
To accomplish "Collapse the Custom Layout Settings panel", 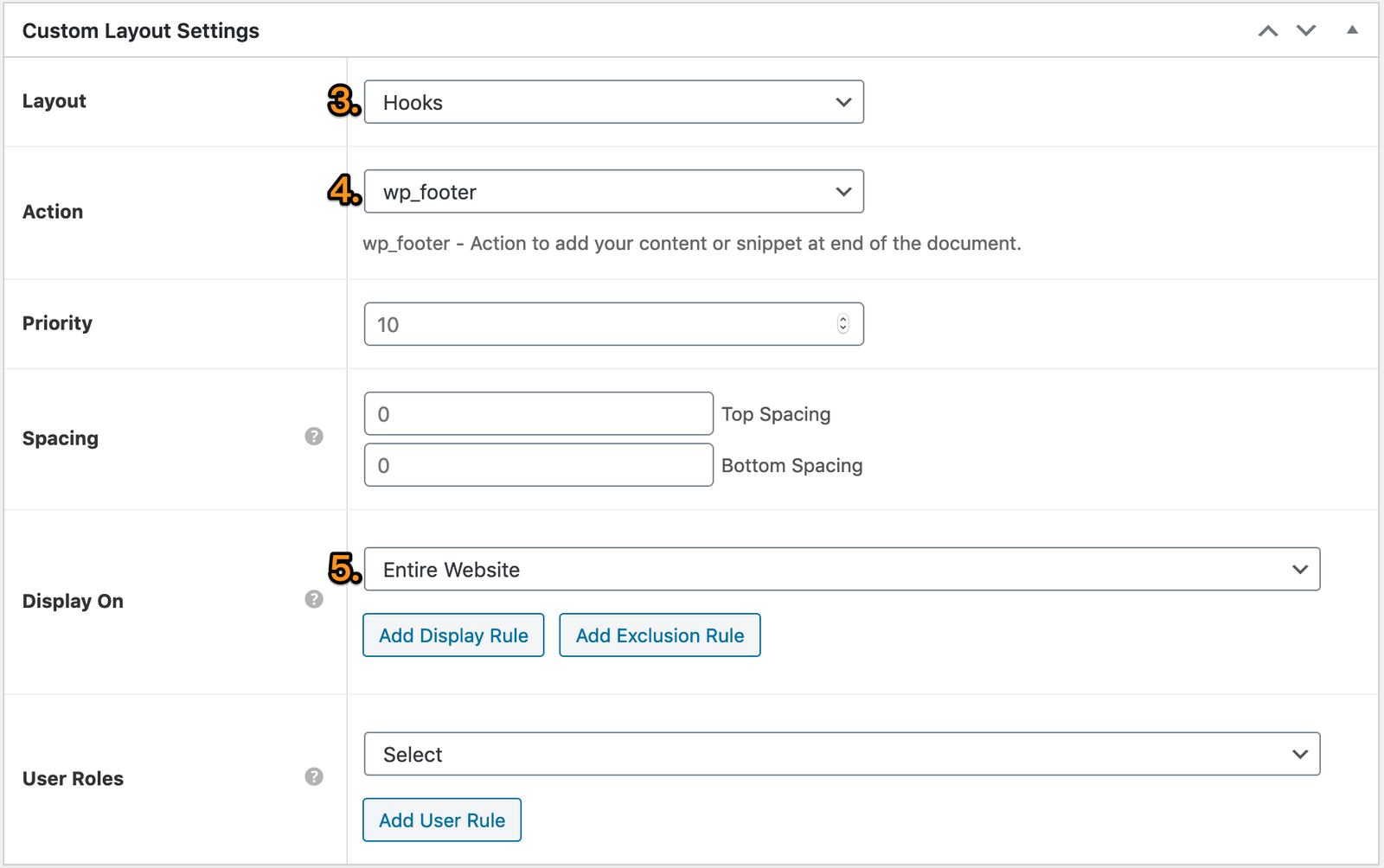I will point(1352,30).
